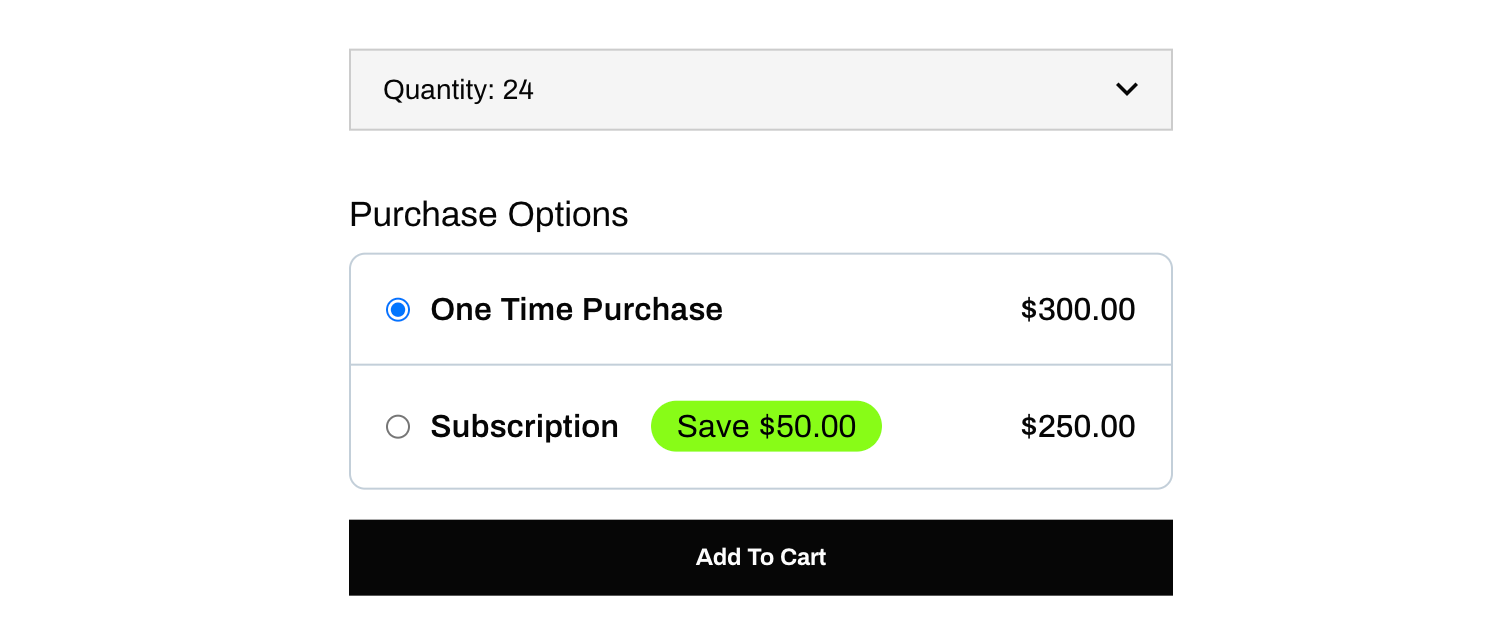Click the word "Options" in the heading
Image resolution: width=1486 pixels, height=630 pixels.
point(567,215)
